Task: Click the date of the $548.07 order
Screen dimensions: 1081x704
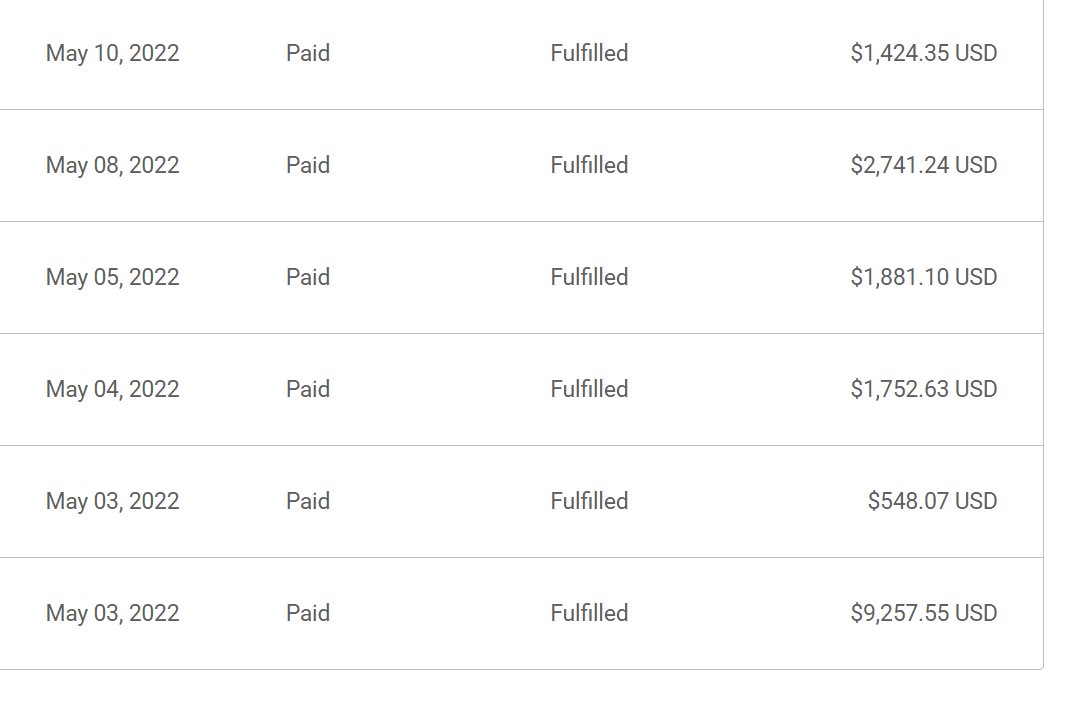Action: coord(112,501)
